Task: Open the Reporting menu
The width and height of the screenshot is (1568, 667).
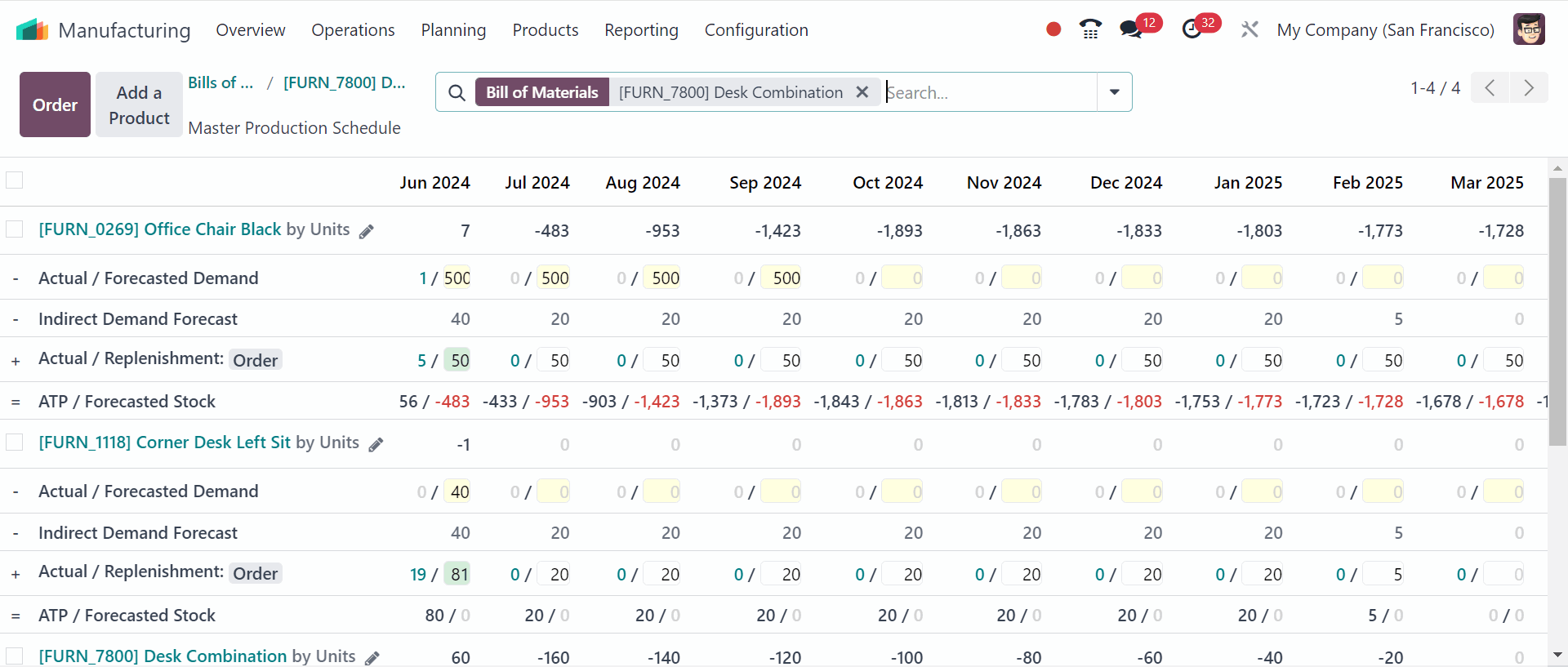Action: (x=641, y=30)
